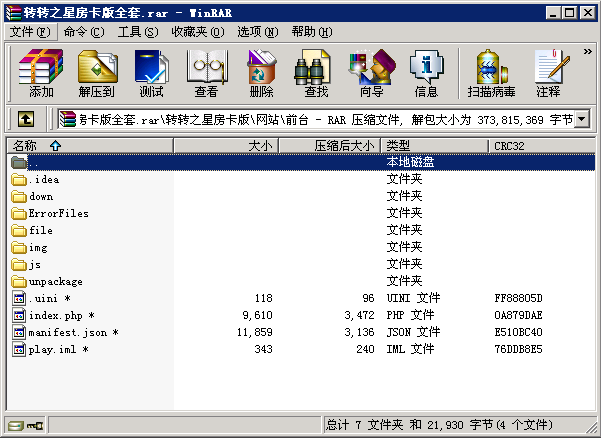Select the unpackage folder

(x=55, y=281)
